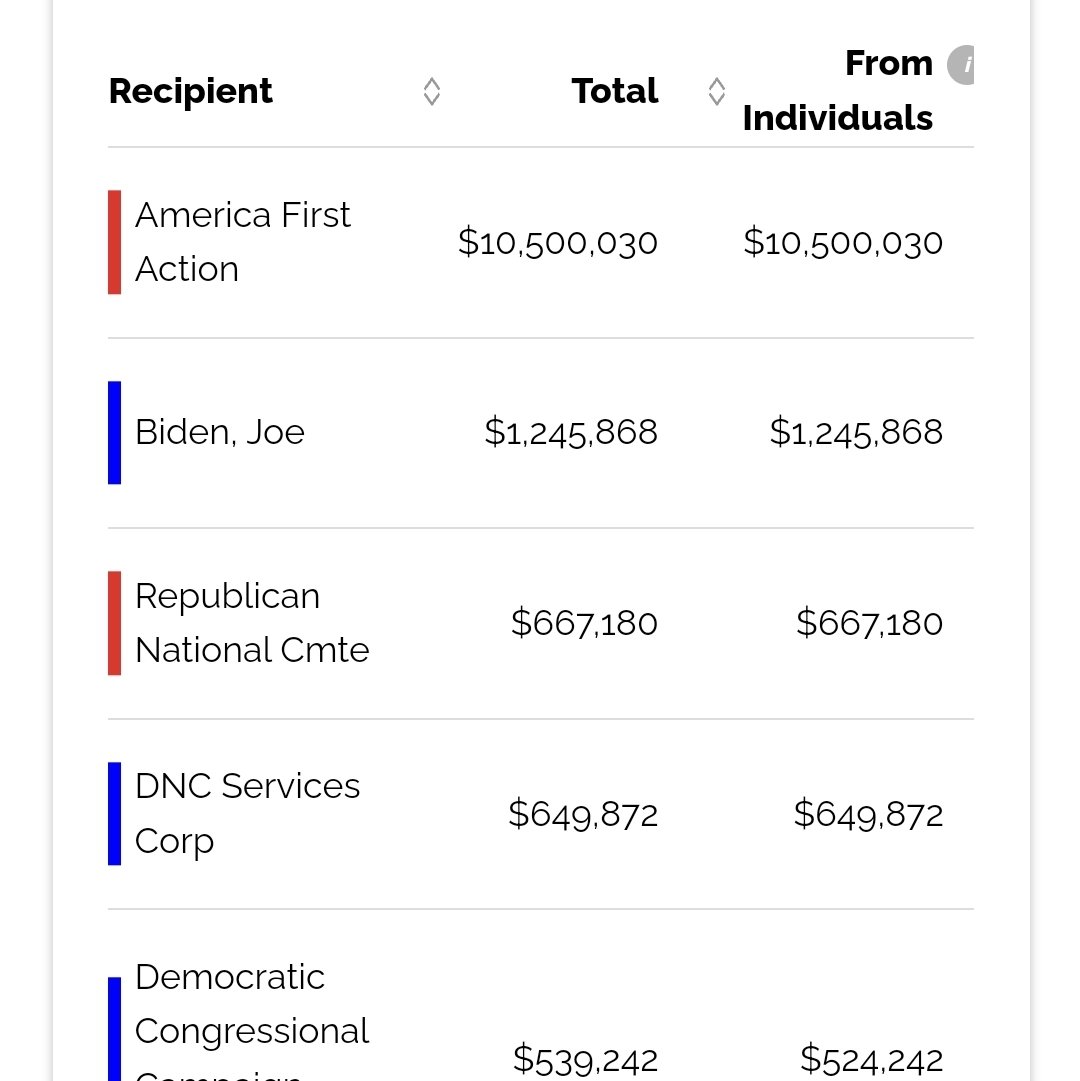1080x1081 pixels.
Task: Sort table by Total column arrows
Action: 716,91
